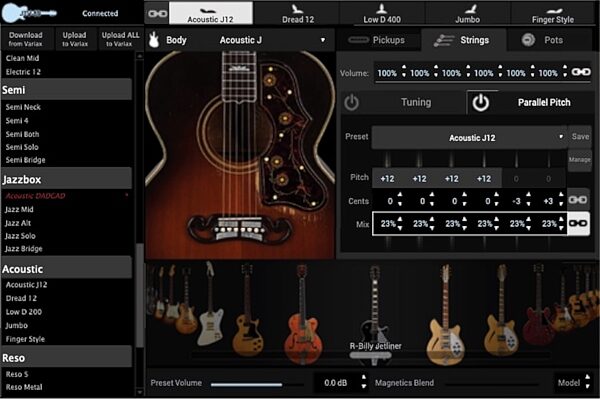Click the Semi bank header

(67, 90)
